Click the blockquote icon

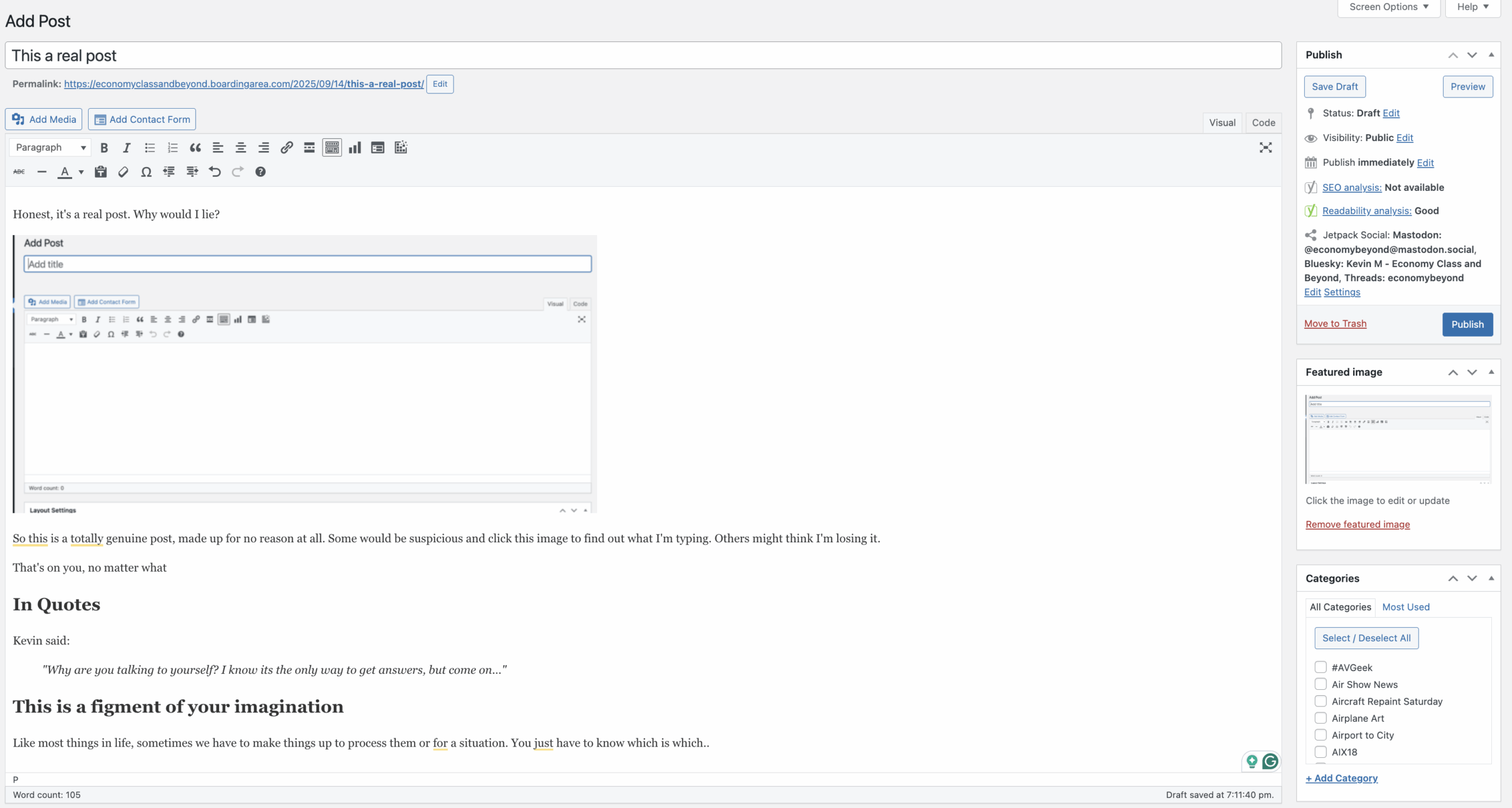[x=195, y=148]
